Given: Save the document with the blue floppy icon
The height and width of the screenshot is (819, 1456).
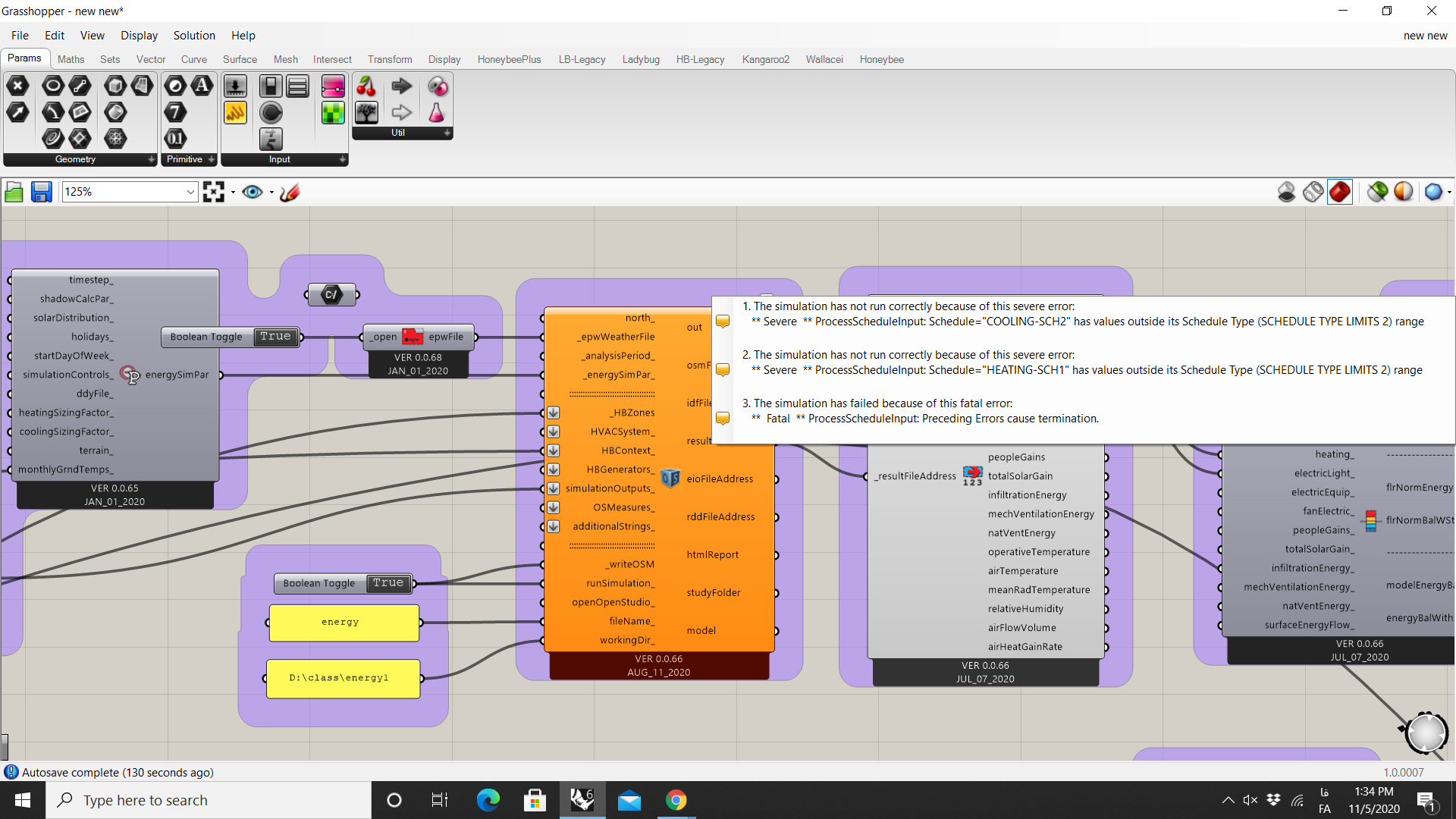Looking at the screenshot, I should [x=41, y=192].
